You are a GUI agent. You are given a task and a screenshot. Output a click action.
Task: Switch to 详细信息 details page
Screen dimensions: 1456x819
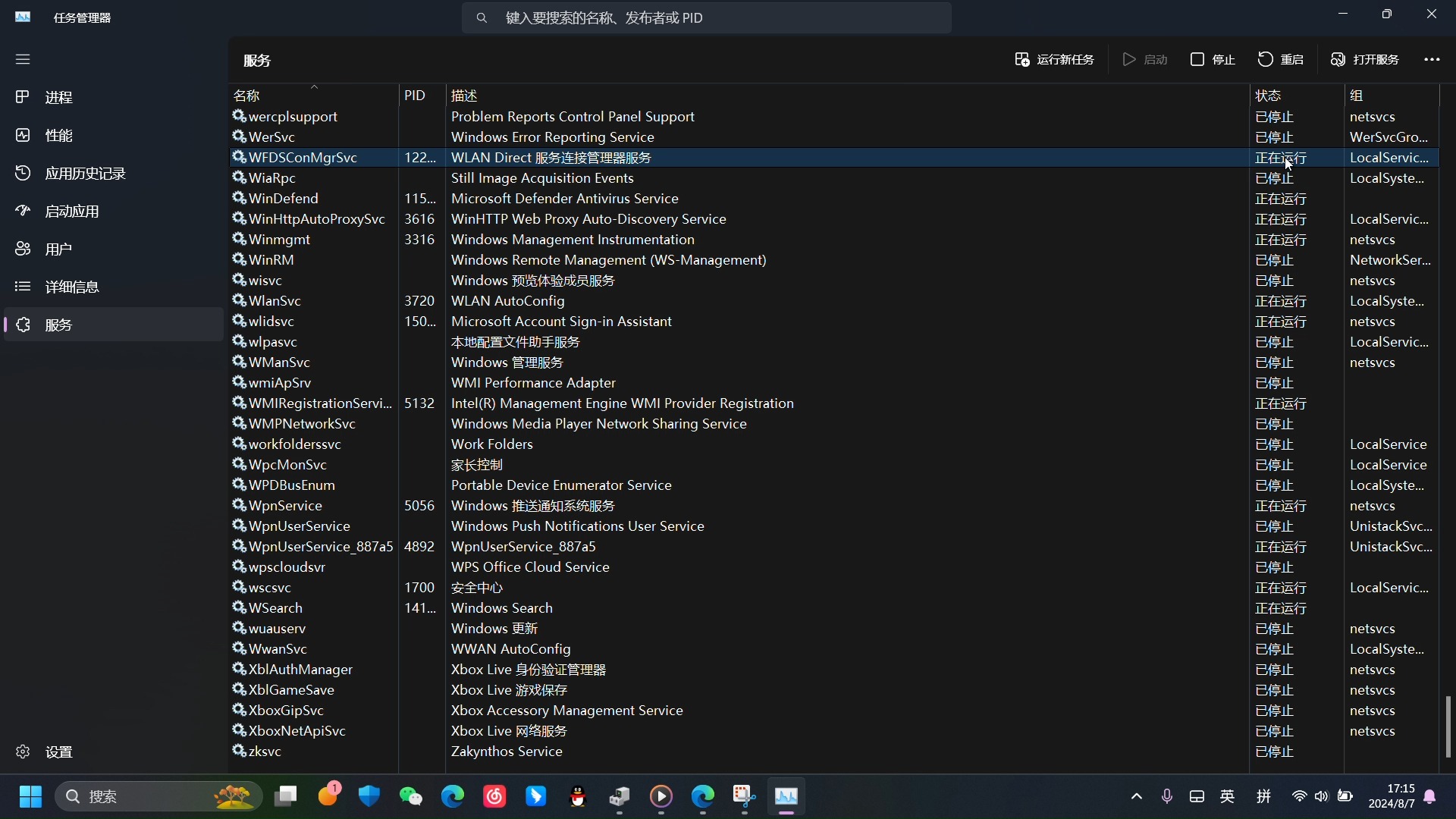[114, 287]
